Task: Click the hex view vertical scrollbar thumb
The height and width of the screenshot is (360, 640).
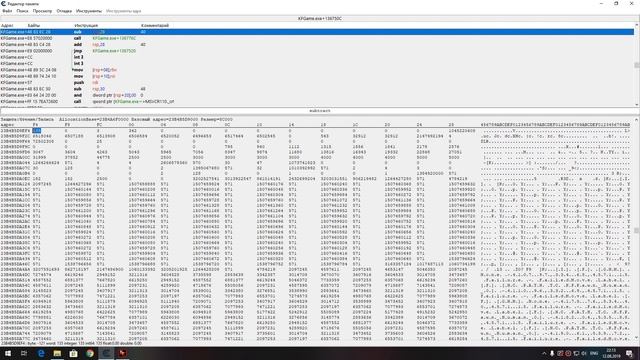Action: pyautogui.click(x=637, y=231)
